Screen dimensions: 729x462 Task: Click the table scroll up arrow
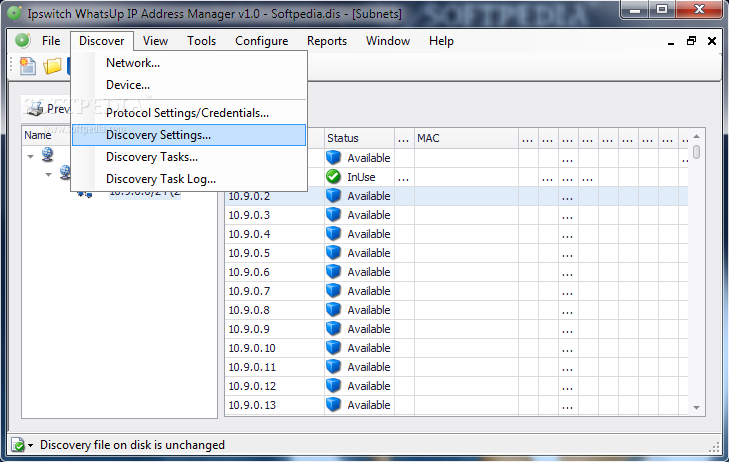(696, 136)
